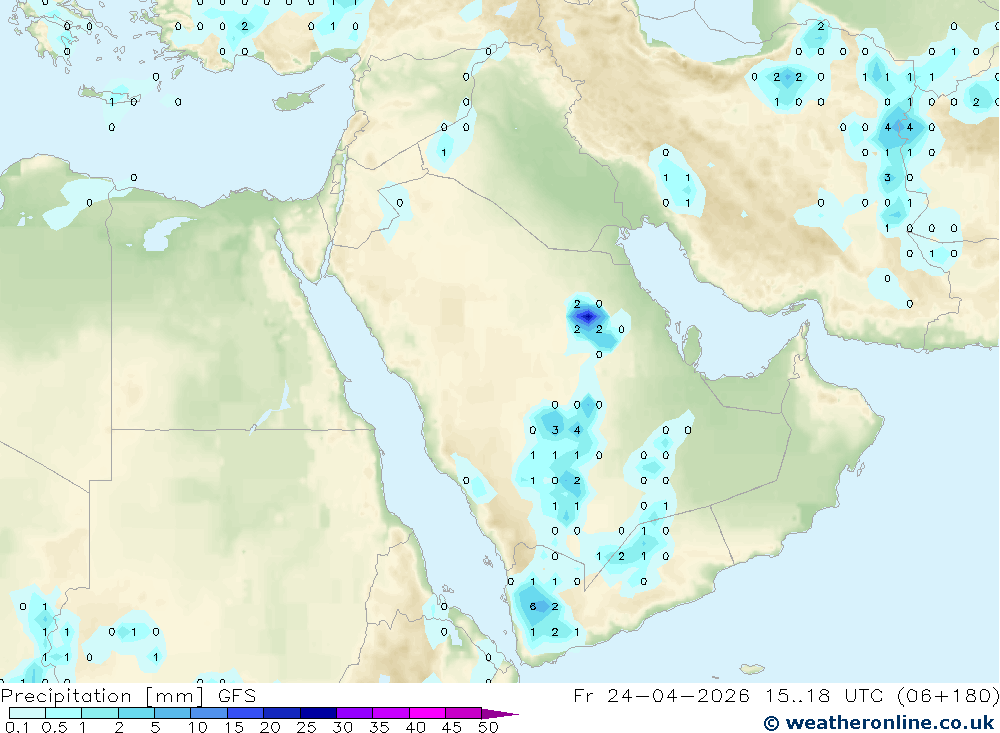Click the dark blue precipitation peak in Saudi Arabia
The height and width of the screenshot is (733, 1000).
click(587, 316)
